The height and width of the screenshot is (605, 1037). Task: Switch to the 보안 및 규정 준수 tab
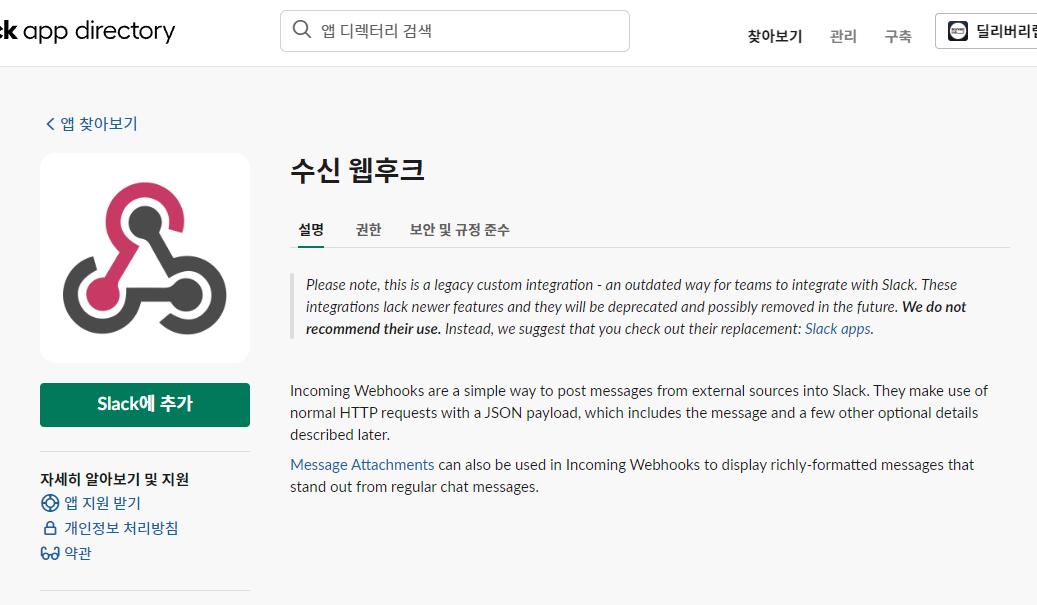[460, 230]
